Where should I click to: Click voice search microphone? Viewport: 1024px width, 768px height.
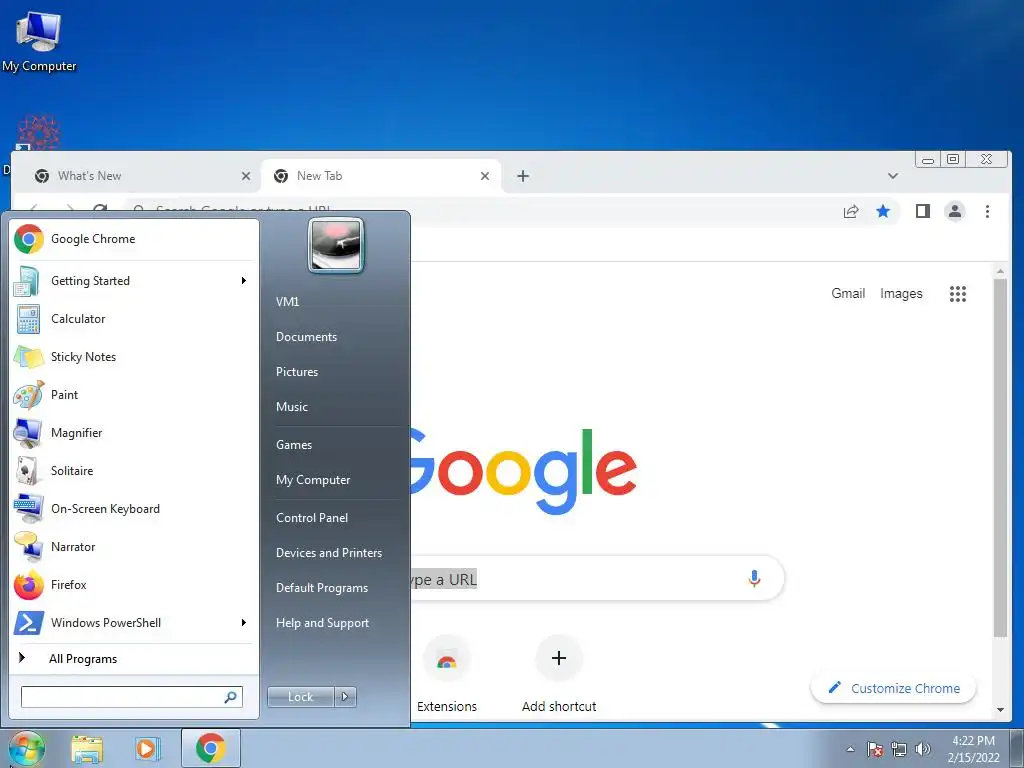pyautogui.click(x=754, y=578)
